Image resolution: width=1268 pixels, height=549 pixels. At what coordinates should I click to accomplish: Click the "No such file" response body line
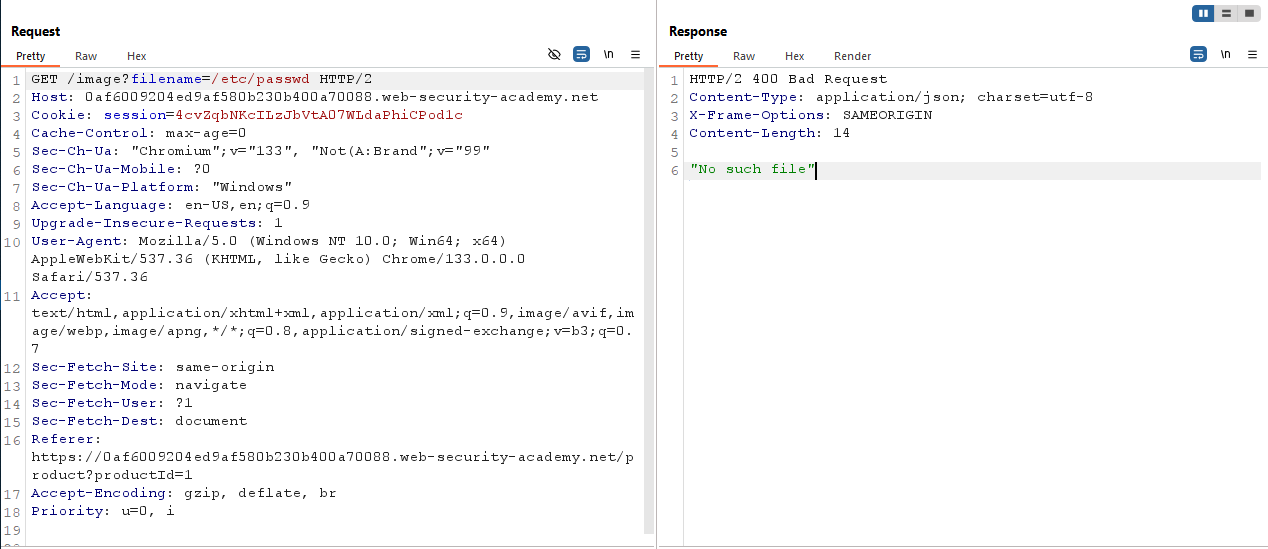750,170
